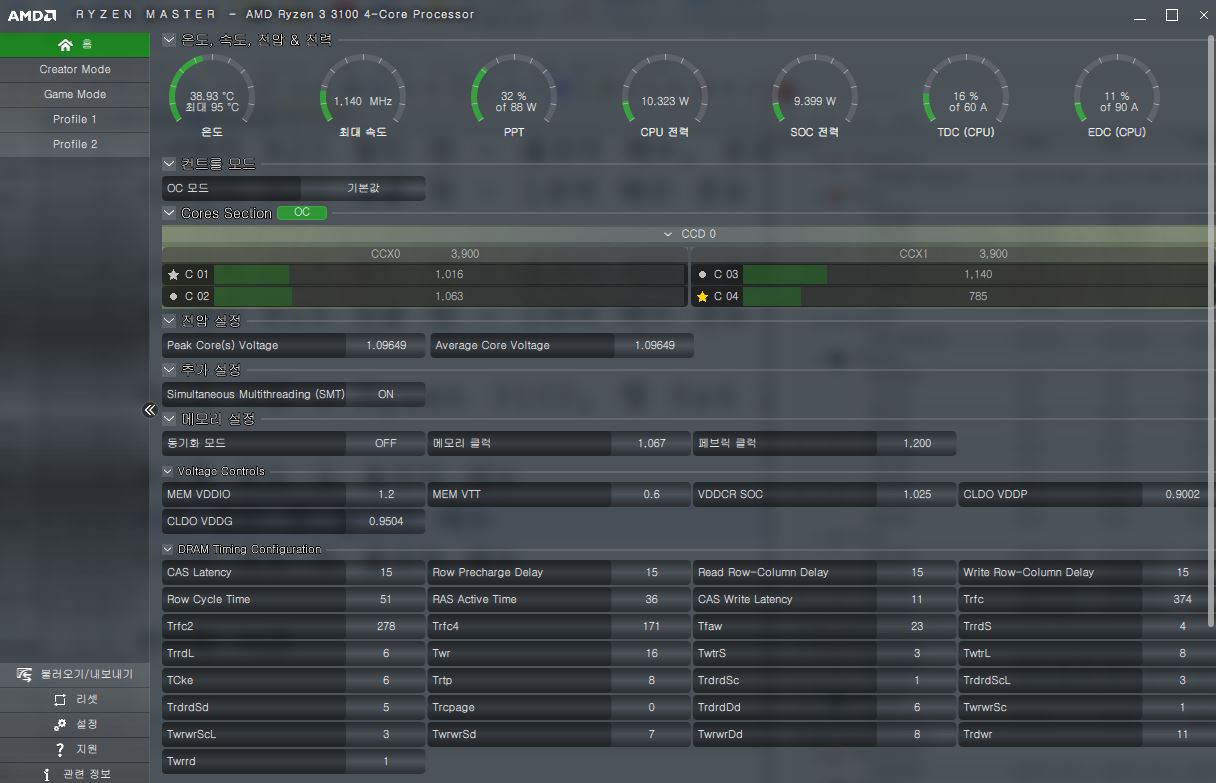
Task: Open related info (관련 정보)
Action: [75, 774]
